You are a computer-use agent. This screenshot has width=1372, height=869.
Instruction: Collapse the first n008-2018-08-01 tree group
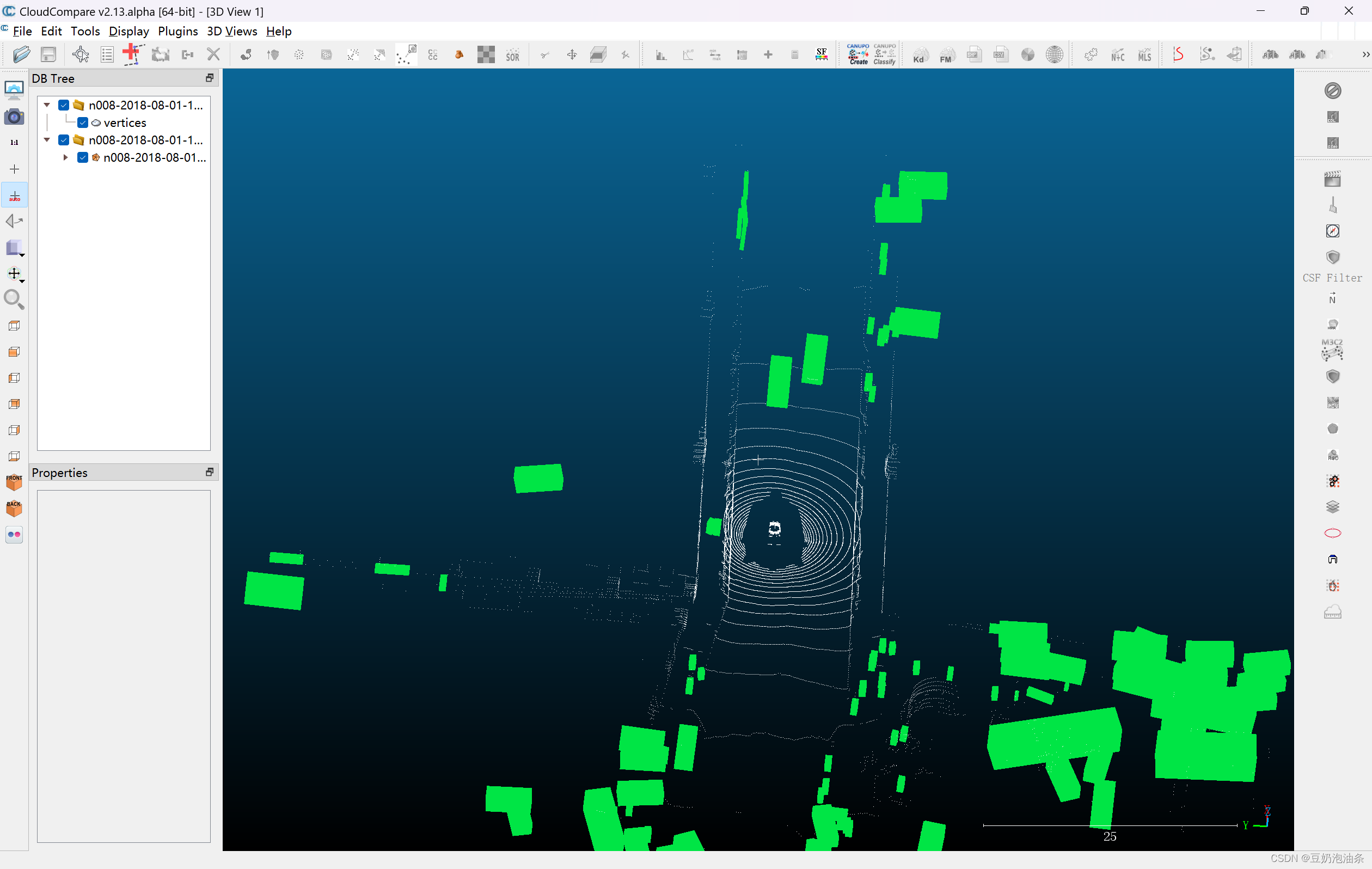[x=47, y=106]
